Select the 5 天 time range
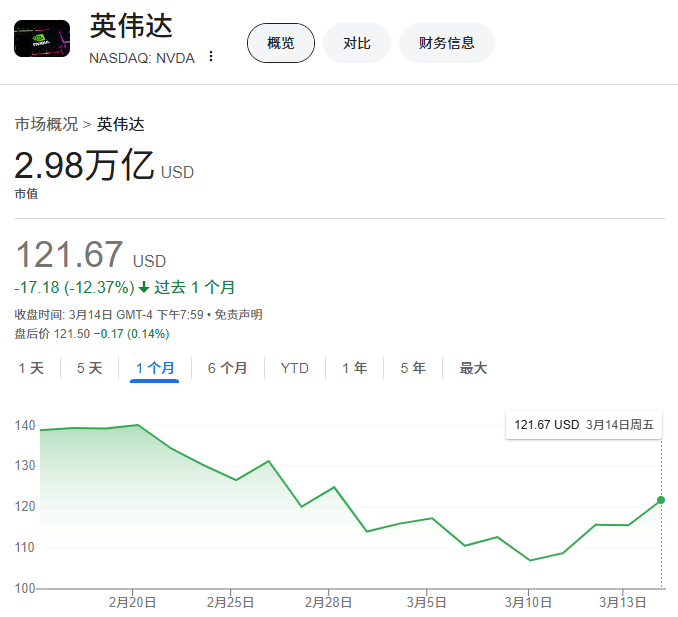678x617 pixels. (x=90, y=368)
